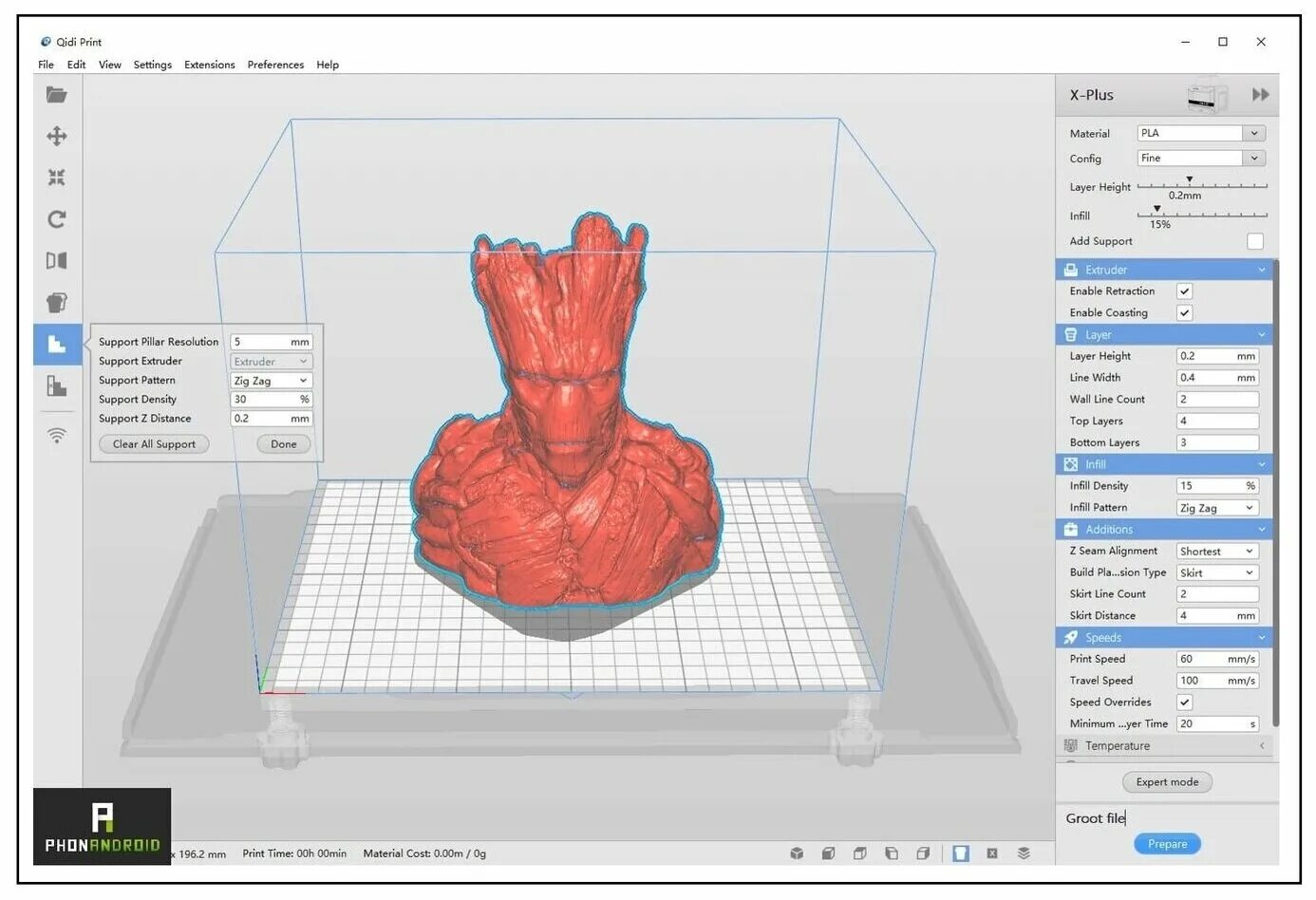1316x900 pixels.
Task: Open the WiFi connection icon
Action: tap(57, 436)
